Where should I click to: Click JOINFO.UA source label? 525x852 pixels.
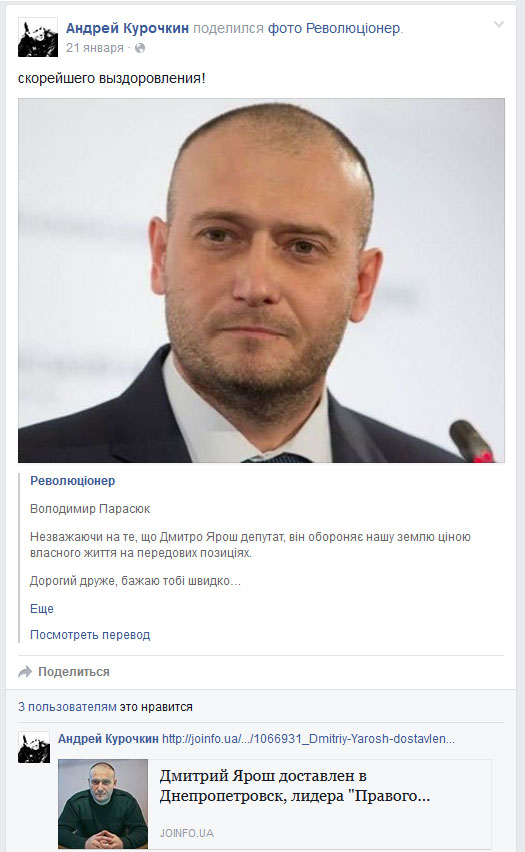click(186, 833)
